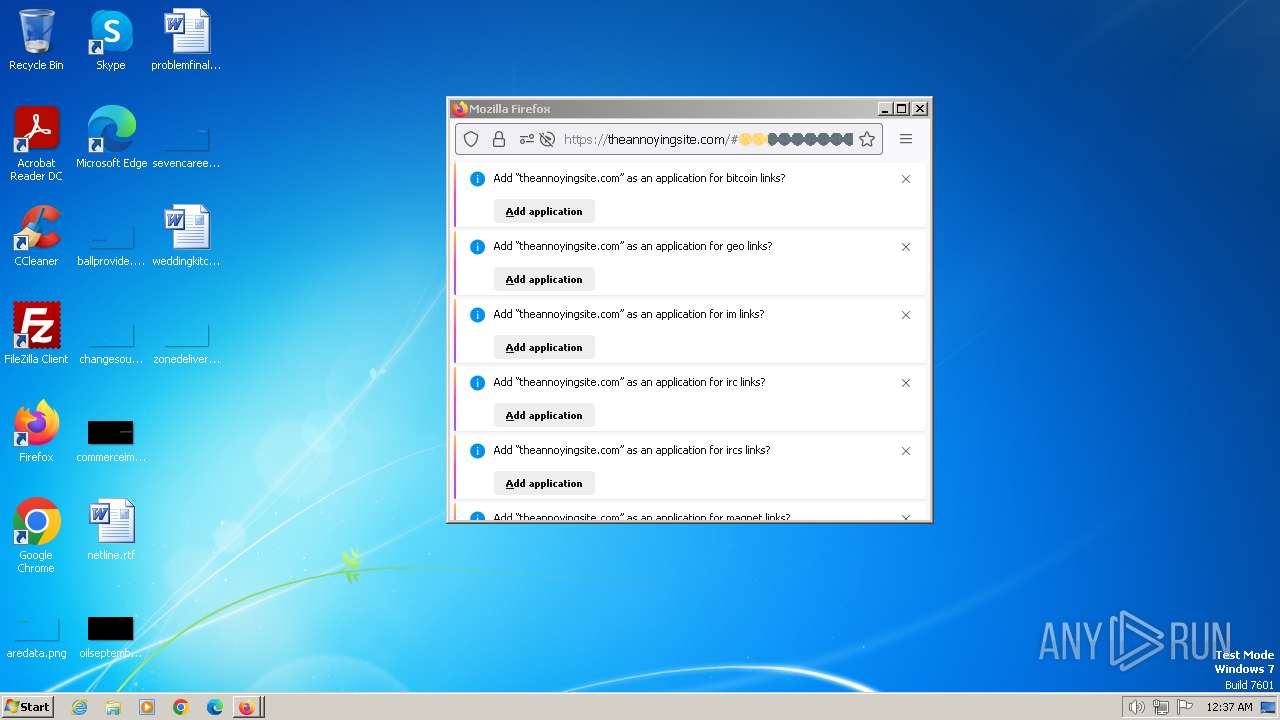Click the info icon of bitcoin notification
1280x720 pixels.
pyautogui.click(x=477, y=179)
